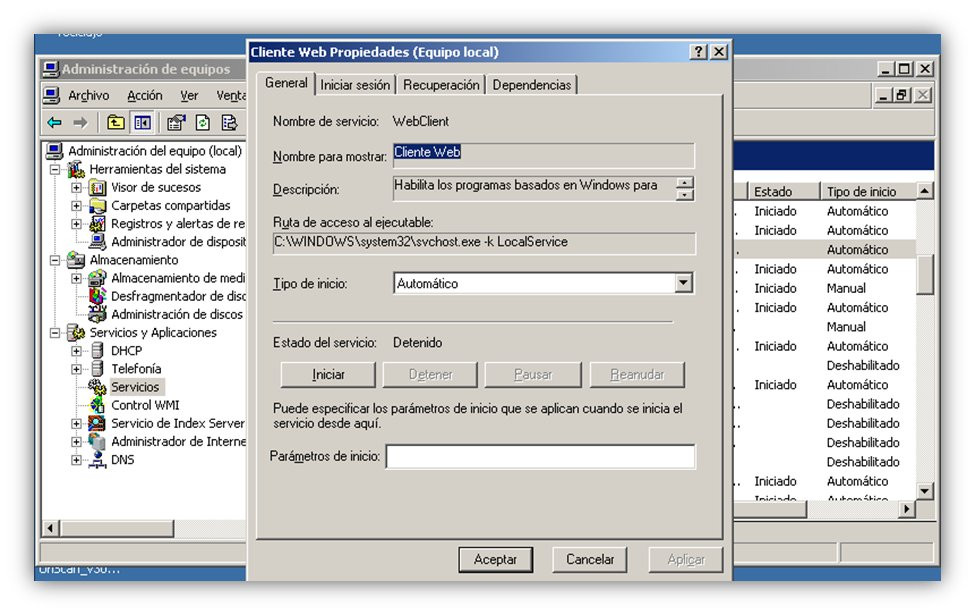The width and height of the screenshot is (975, 615).
Task: Click the Almacenamiento drive icon
Action: click(76, 259)
